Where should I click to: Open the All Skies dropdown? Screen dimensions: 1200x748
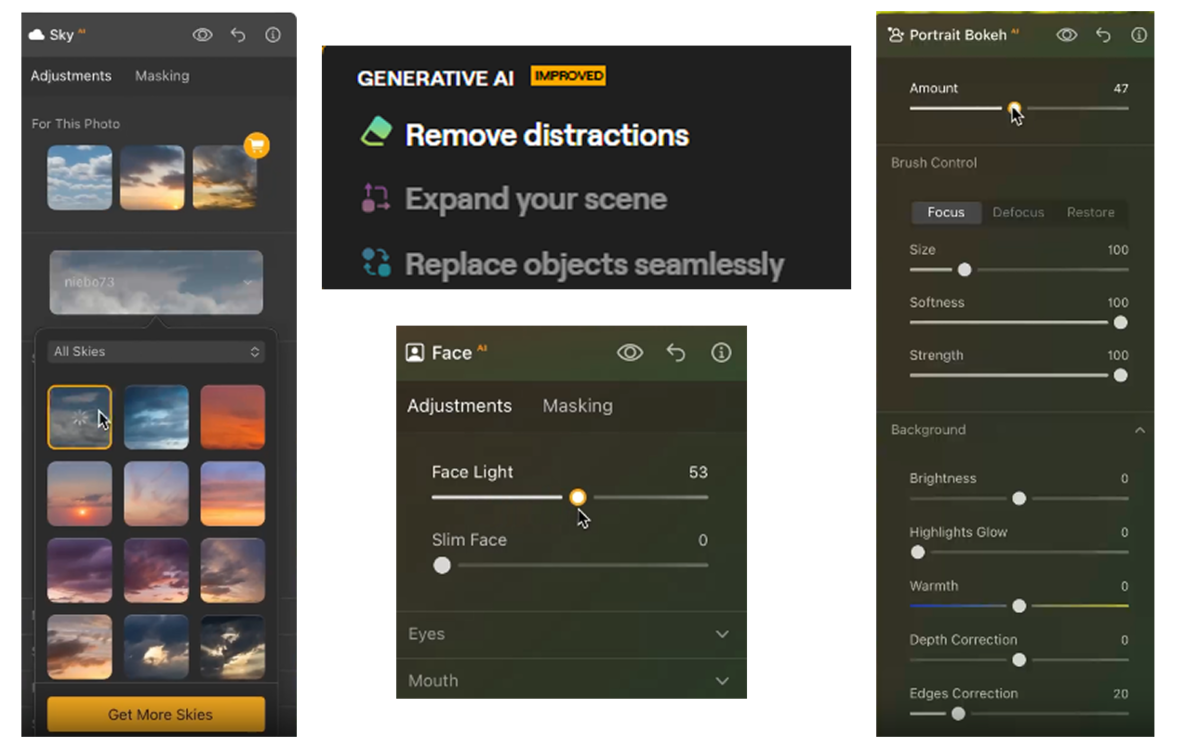tap(157, 352)
